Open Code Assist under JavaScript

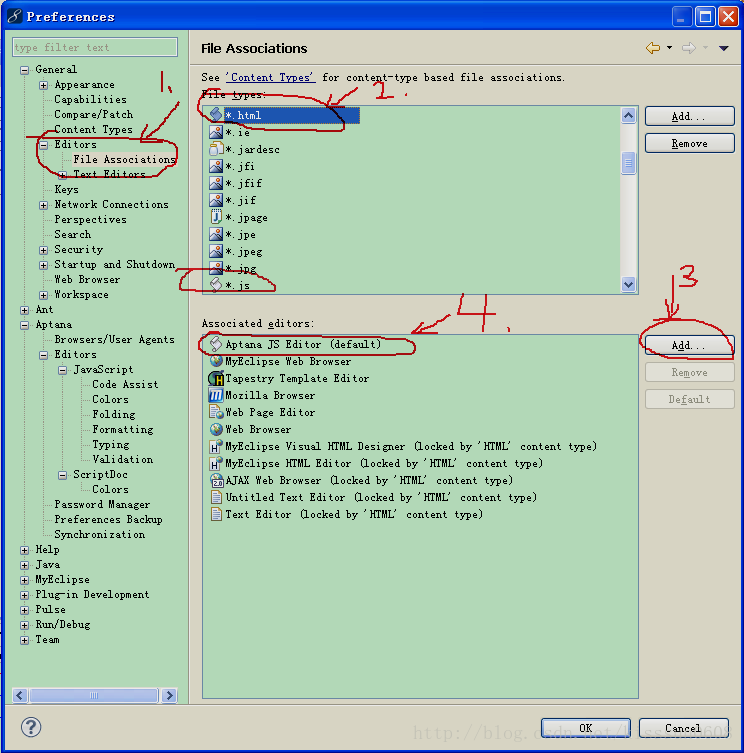pyautogui.click(x=125, y=385)
